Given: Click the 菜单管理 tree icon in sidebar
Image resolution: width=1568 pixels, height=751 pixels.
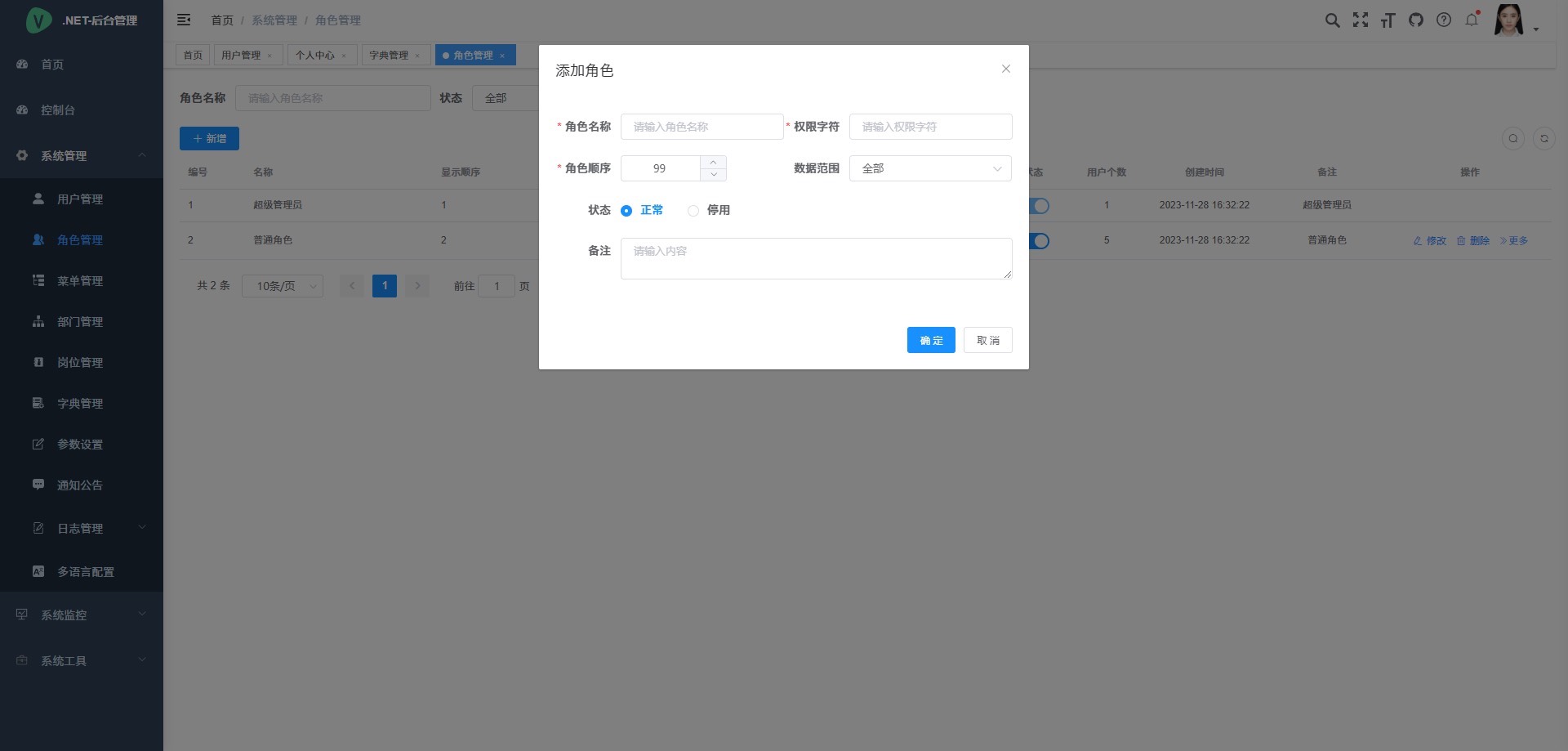Looking at the screenshot, I should pyautogui.click(x=38, y=280).
